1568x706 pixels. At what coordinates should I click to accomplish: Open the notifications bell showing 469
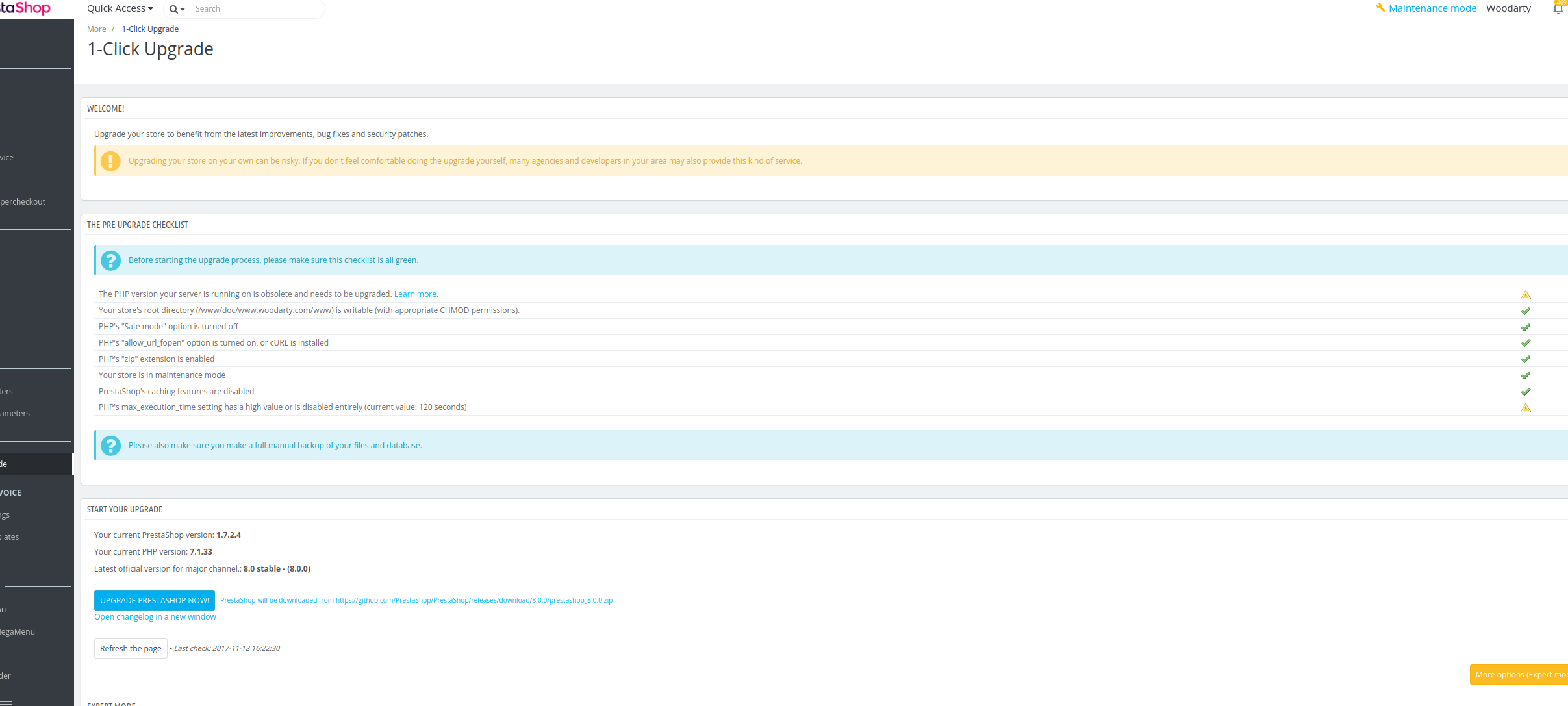click(x=1558, y=8)
